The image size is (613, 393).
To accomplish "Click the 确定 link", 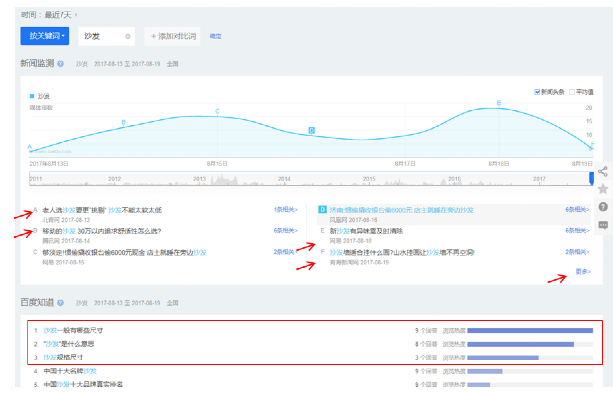I will [x=215, y=36].
